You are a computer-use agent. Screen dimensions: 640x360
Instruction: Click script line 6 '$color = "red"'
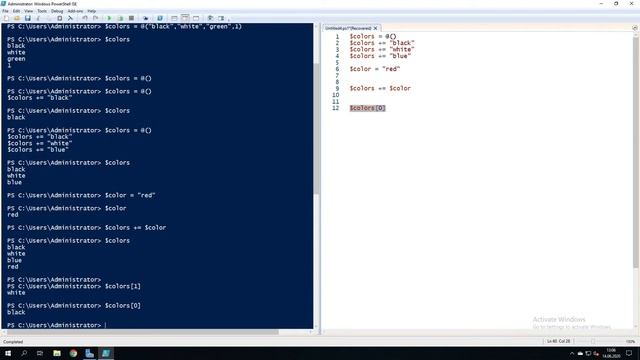click(375, 69)
